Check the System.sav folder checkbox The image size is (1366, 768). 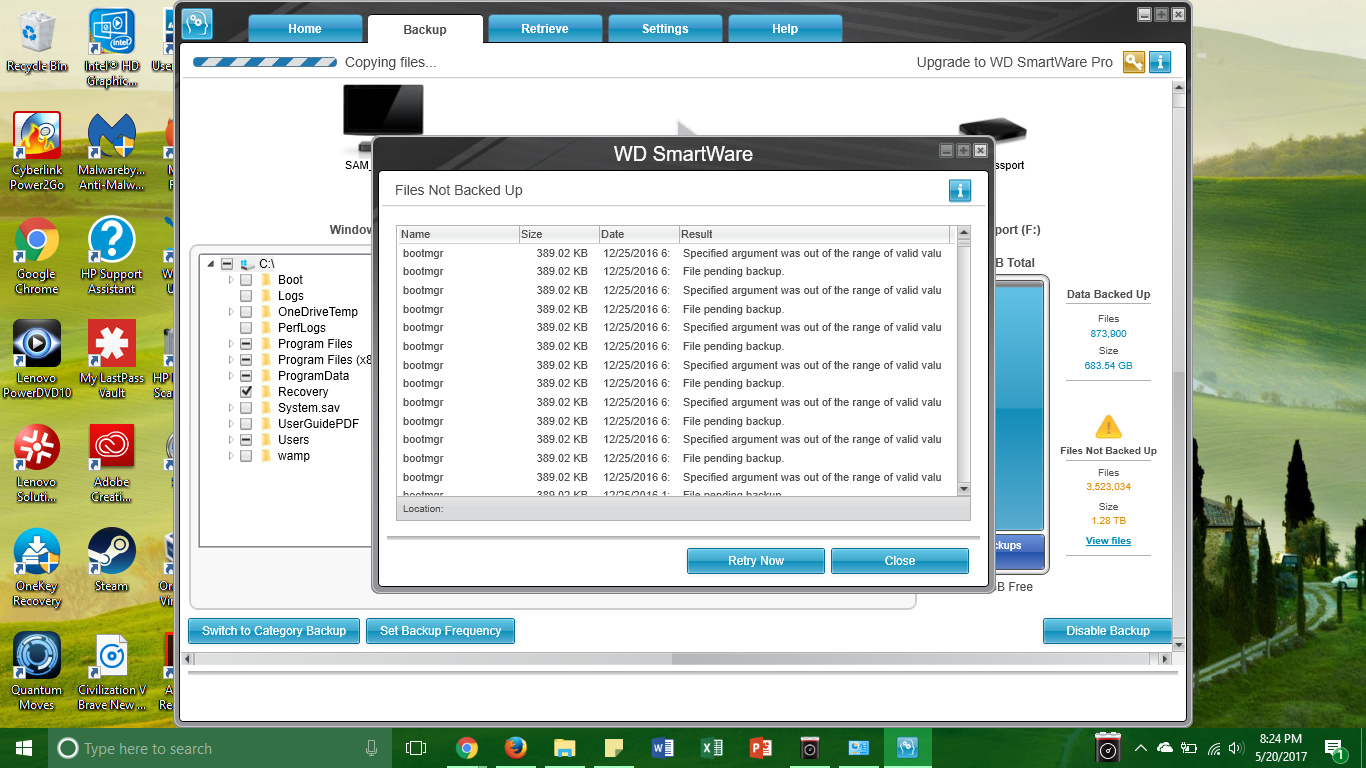click(x=246, y=408)
